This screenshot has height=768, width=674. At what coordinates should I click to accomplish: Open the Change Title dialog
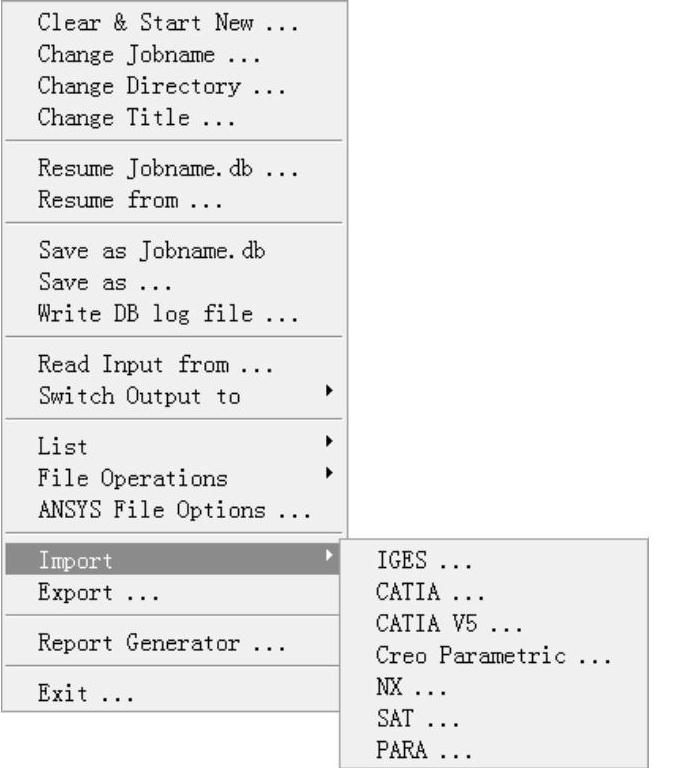136,118
